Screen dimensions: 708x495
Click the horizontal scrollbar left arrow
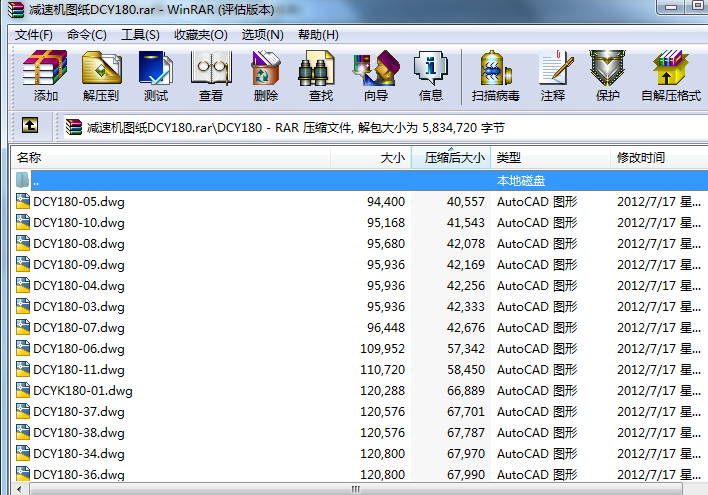click(19, 489)
